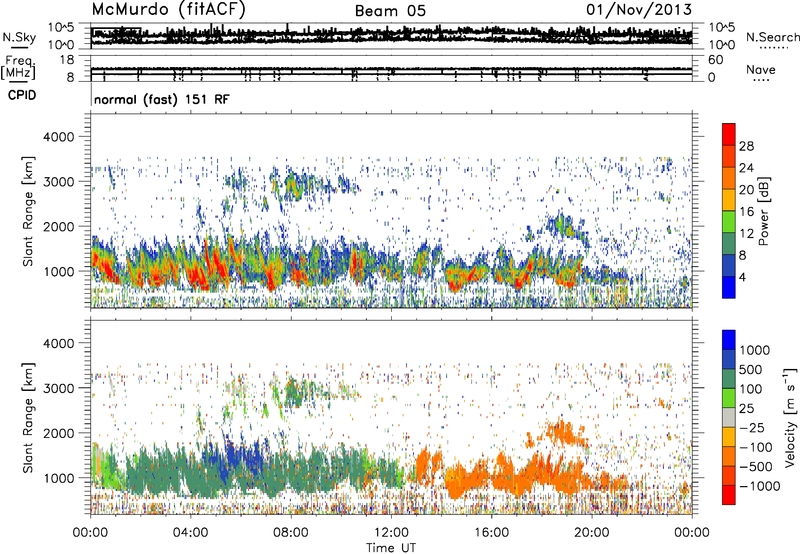Click the 24 label on Power colorbar
The width and height of the screenshot is (800, 554).
pyautogui.click(x=746, y=168)
